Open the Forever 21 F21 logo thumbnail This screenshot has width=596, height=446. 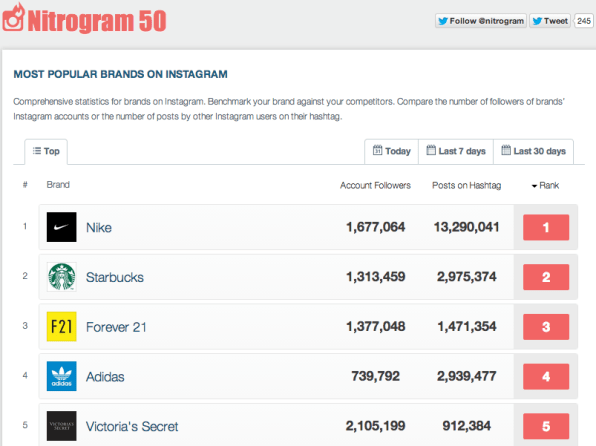click(62, 327)
